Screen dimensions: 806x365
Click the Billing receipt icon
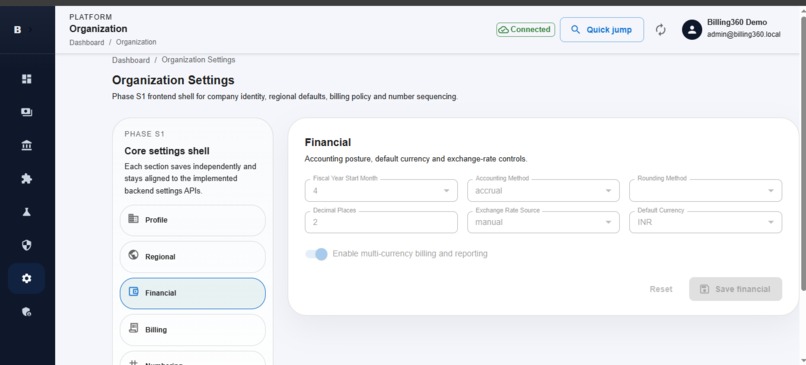[133, 328]
